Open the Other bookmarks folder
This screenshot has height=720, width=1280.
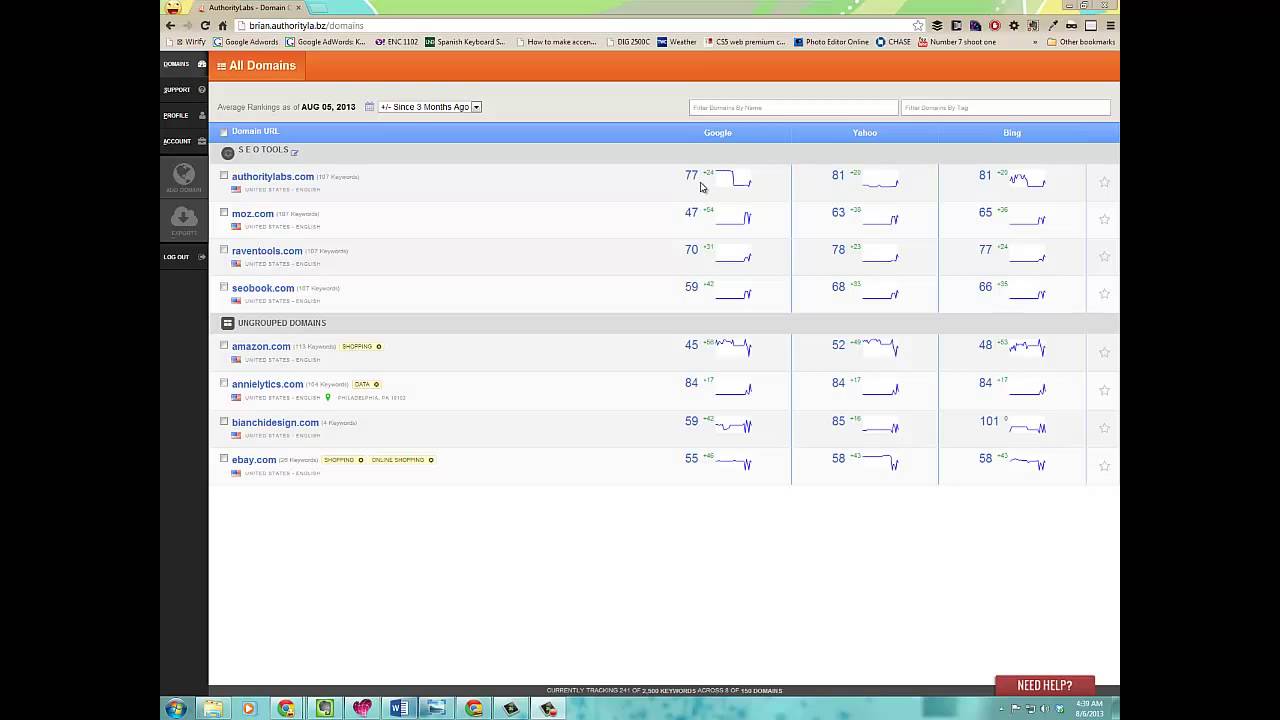[x=1081, y=42]
